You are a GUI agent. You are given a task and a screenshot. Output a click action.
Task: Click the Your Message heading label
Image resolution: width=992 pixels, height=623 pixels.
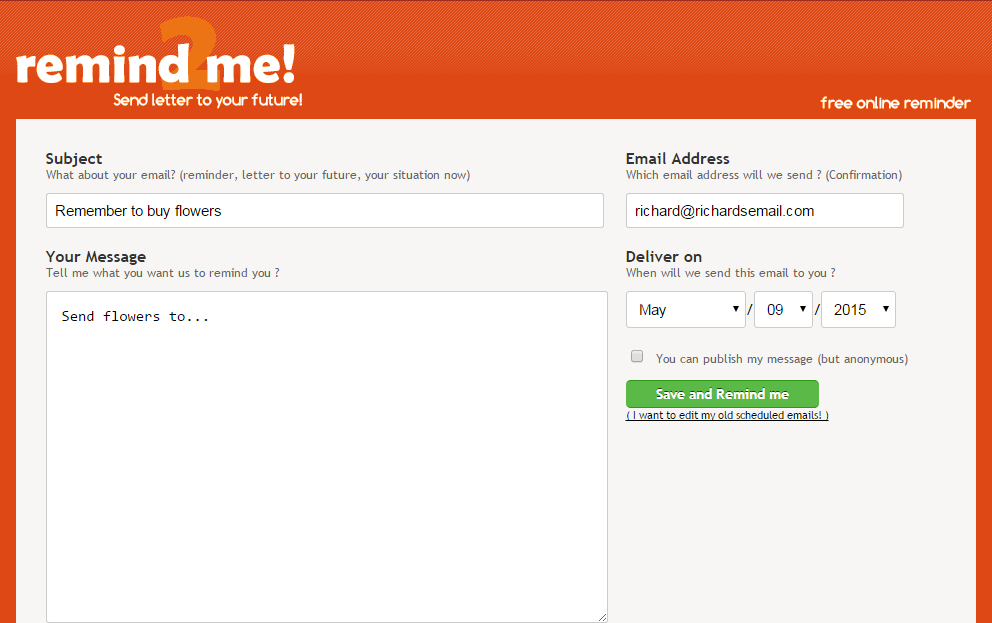96,256
